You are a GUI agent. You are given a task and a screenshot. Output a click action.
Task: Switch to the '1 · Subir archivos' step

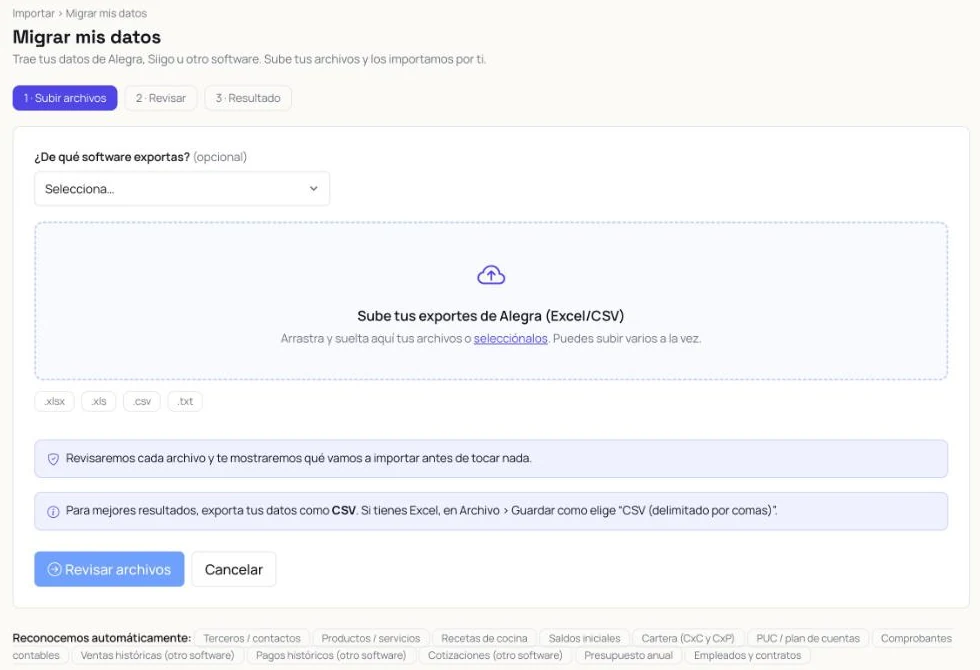click(65, 98)
